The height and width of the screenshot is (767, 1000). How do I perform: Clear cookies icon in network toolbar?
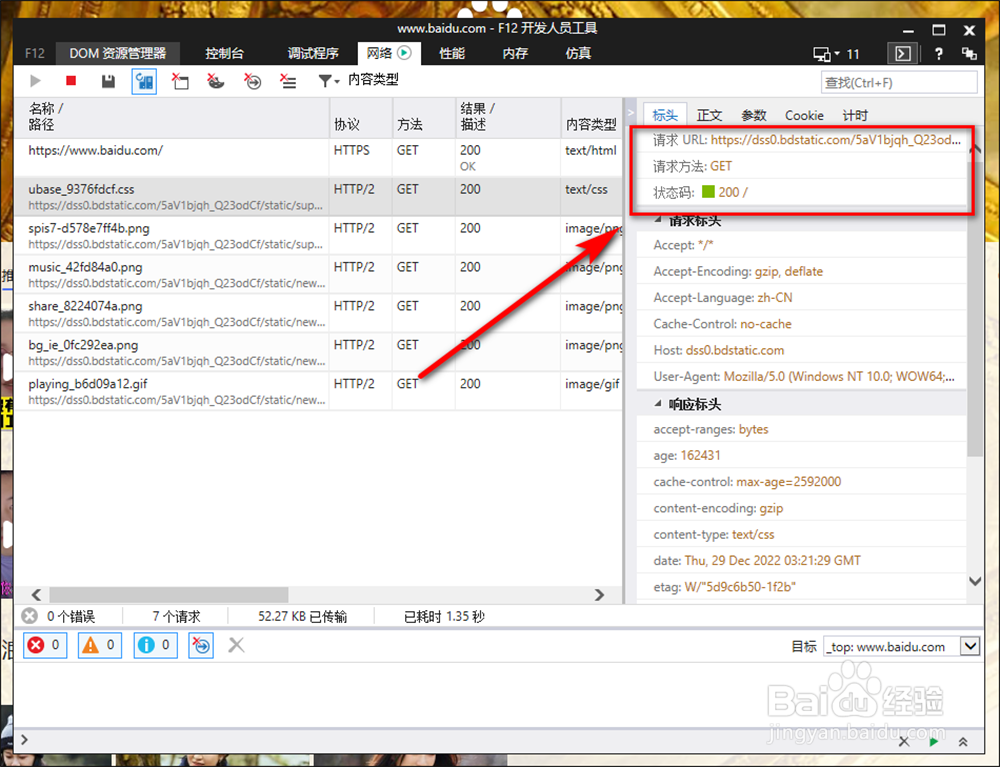tap(216, 81)
